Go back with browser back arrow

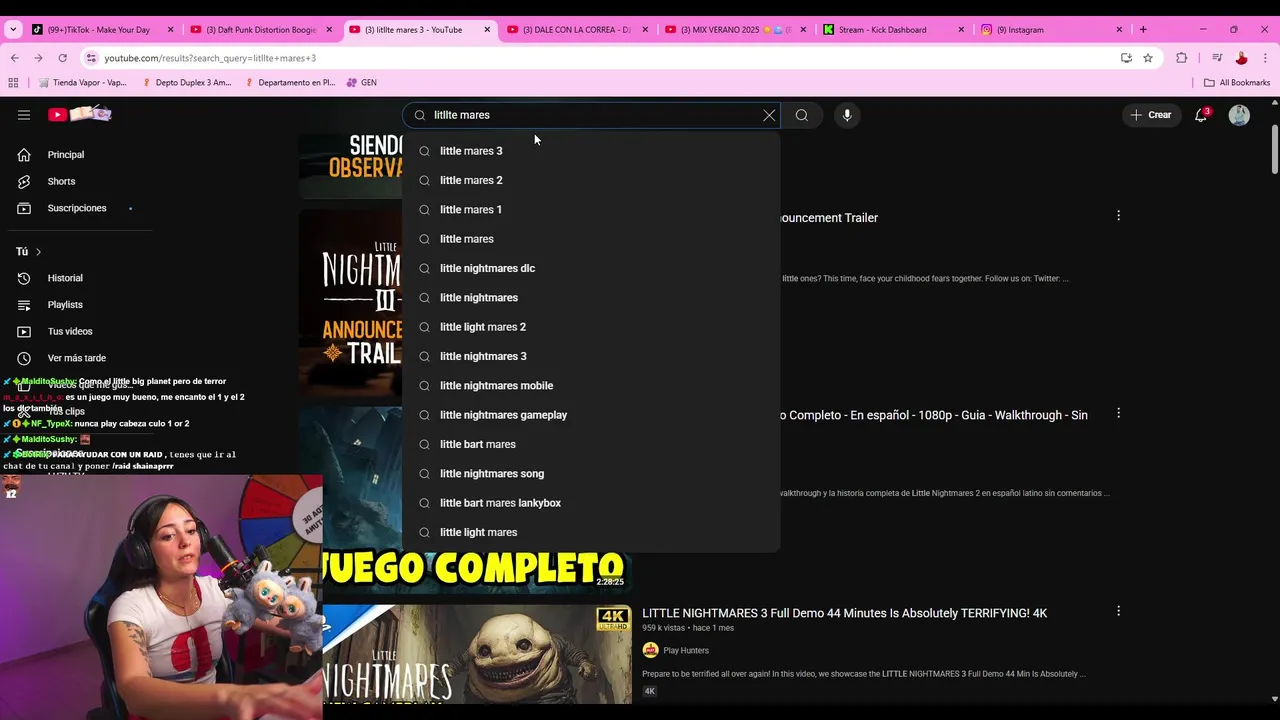point(14,58)
